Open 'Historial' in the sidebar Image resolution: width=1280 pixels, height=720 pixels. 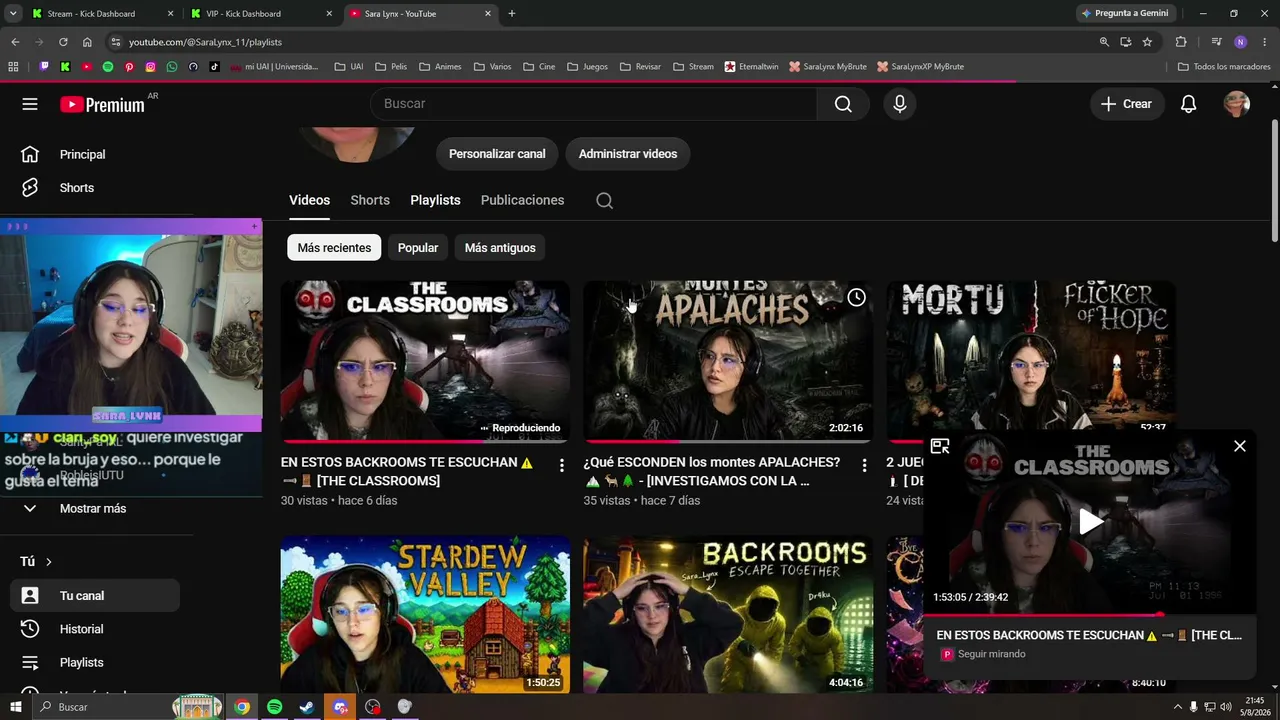pos(95,629)
